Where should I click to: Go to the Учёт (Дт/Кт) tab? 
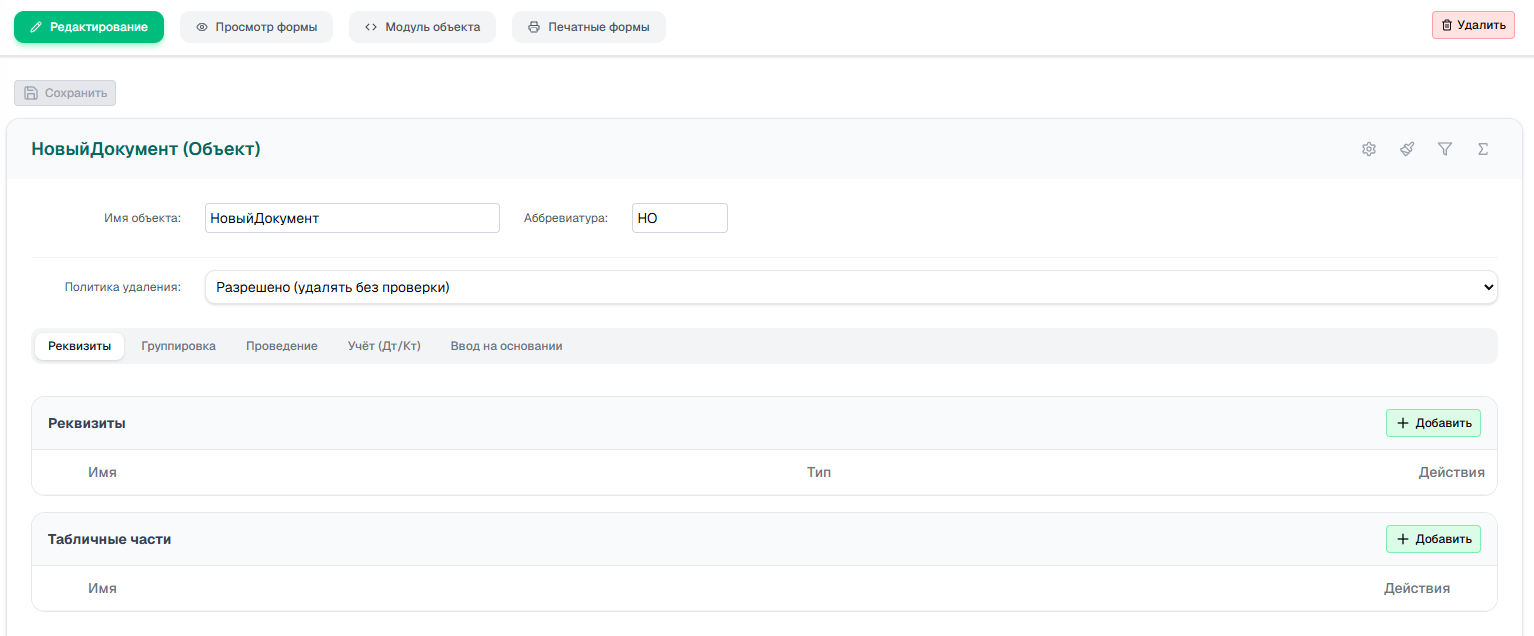pos(384,346)
